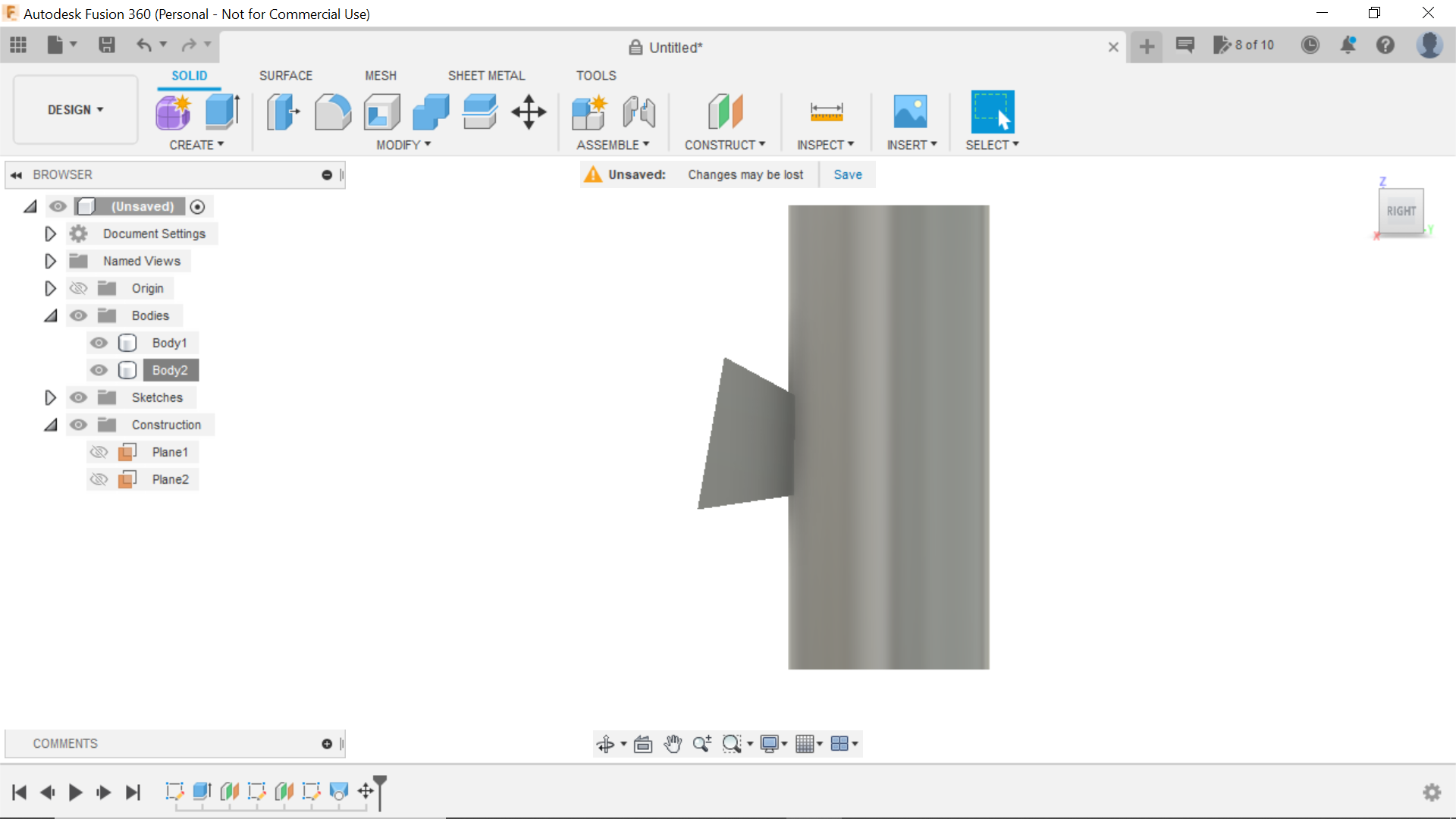Screen dimensions: 1456x819
Task: Toggle visibility of Body1
Action: click(98, 342)
